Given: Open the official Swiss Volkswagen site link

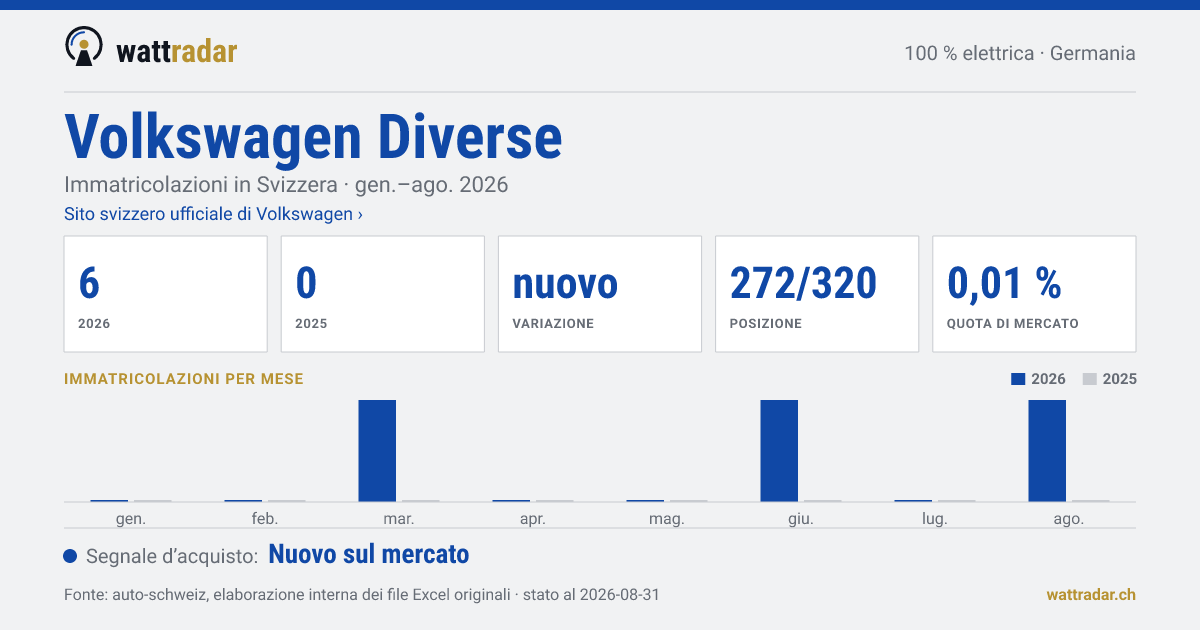Looking at the screenshot, I should point(213,214).
